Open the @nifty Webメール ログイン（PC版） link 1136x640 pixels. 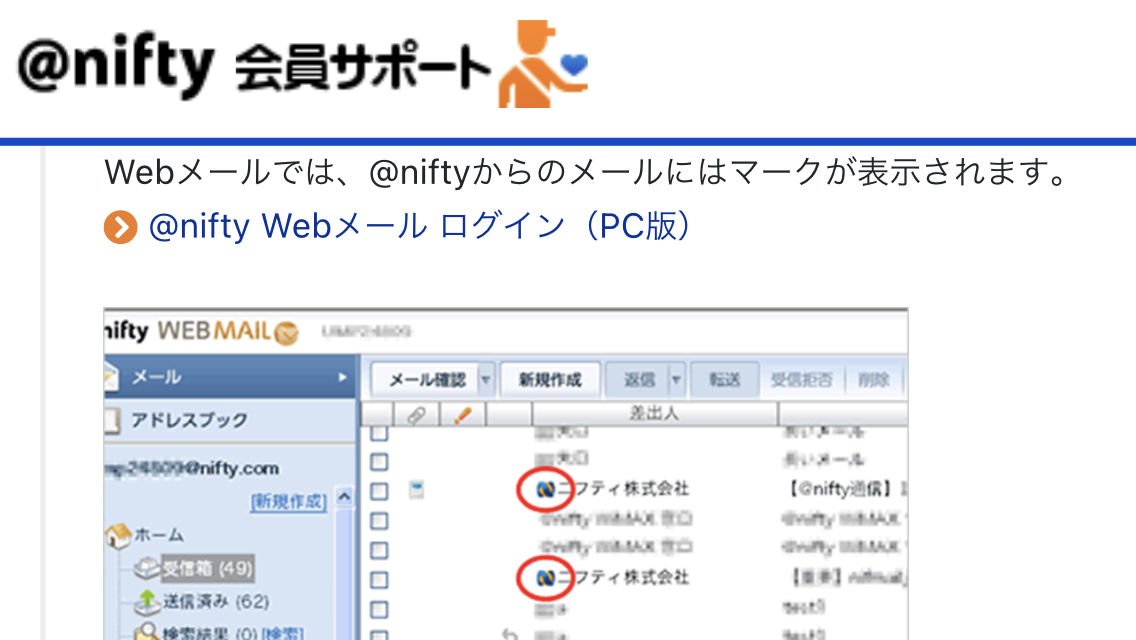point(419,226)
